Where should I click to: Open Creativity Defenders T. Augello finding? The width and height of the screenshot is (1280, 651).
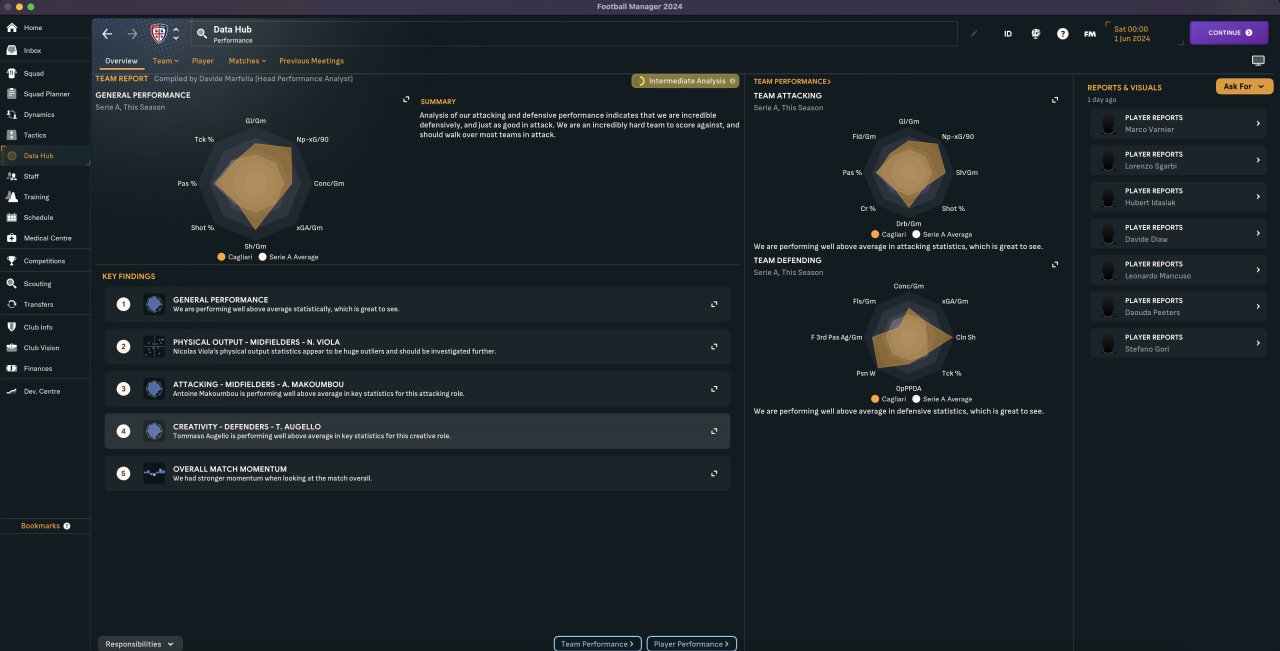click(x=417, y=431)
